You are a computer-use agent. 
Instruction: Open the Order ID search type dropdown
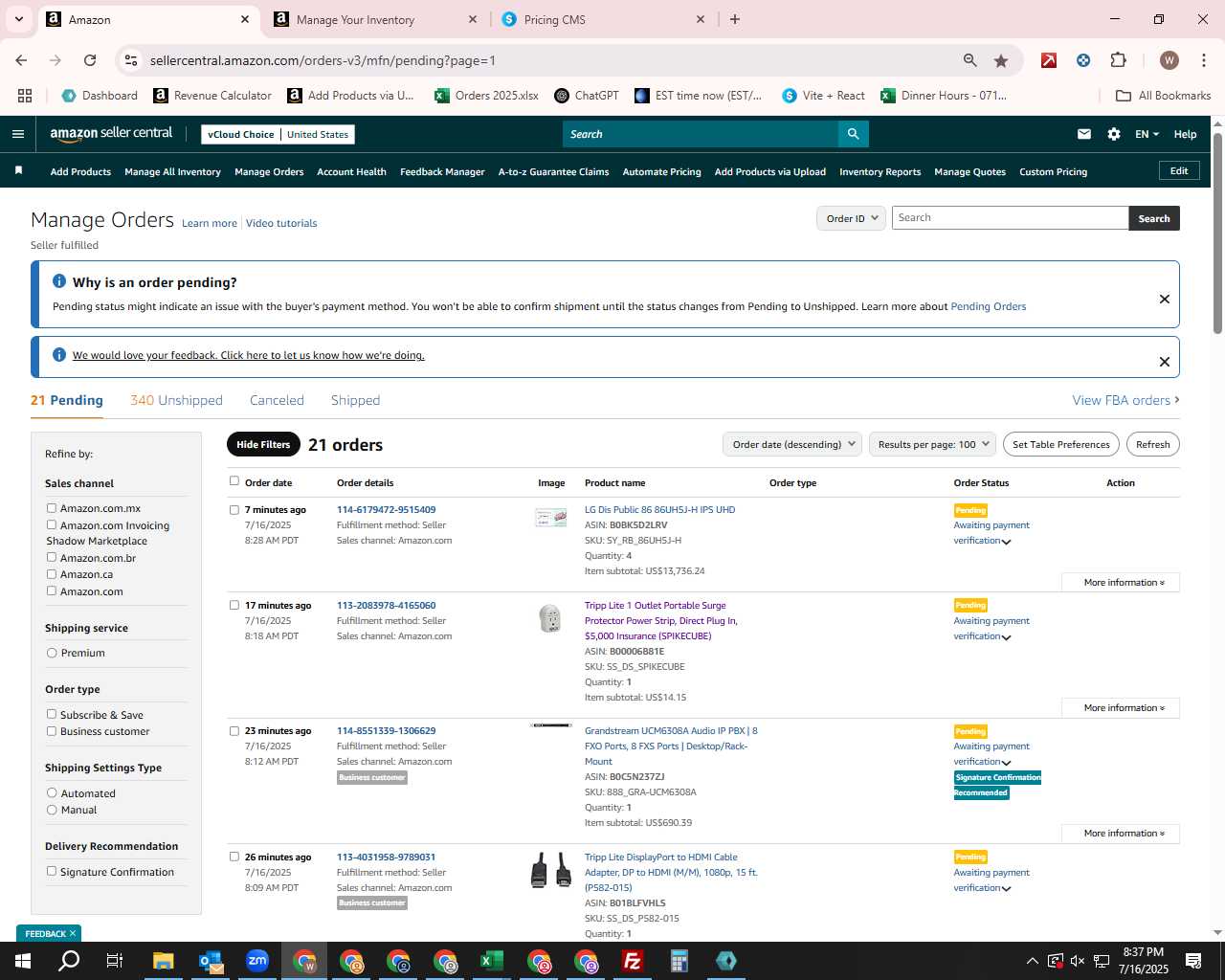(851, 218)
